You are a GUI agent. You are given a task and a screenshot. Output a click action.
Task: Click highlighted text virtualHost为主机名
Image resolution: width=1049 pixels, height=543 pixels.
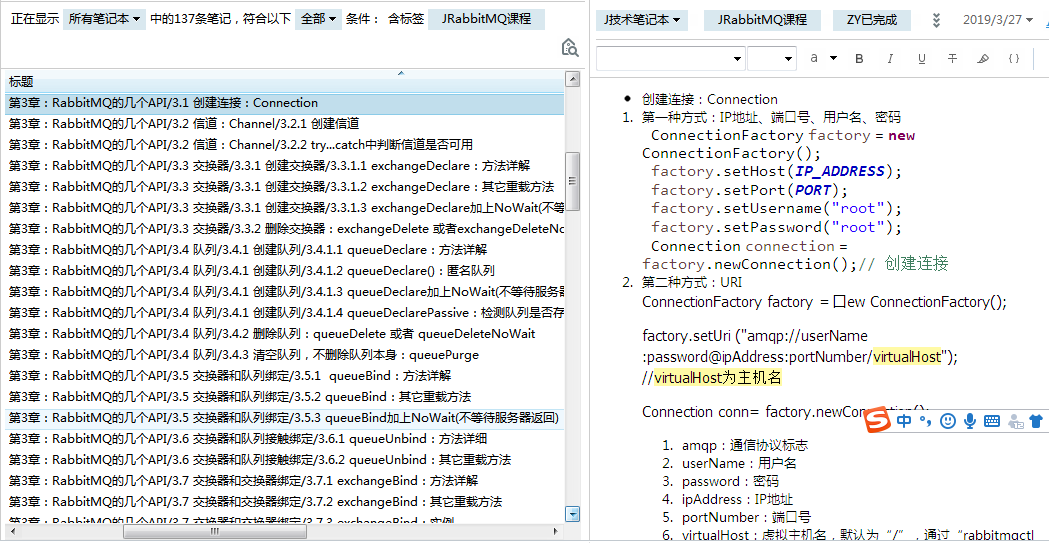tap(718, 378)
